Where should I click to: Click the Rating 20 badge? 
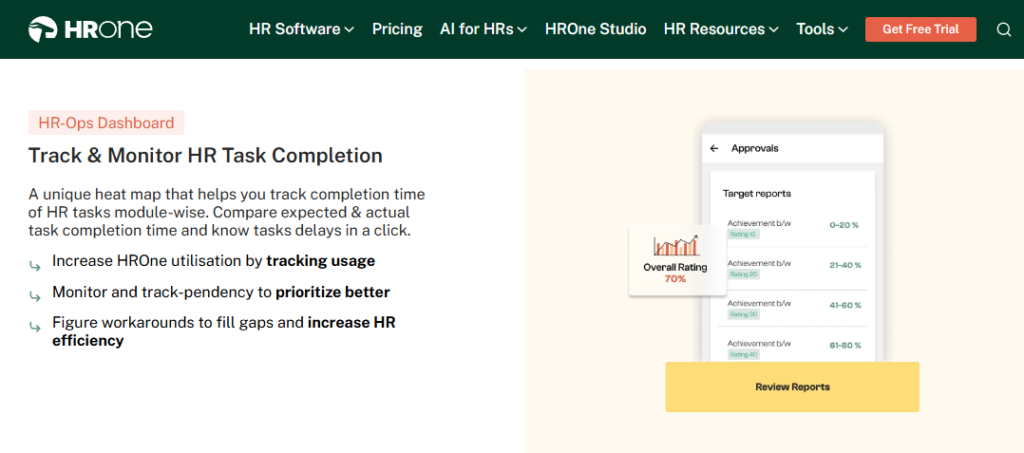(x=743, y=274)
